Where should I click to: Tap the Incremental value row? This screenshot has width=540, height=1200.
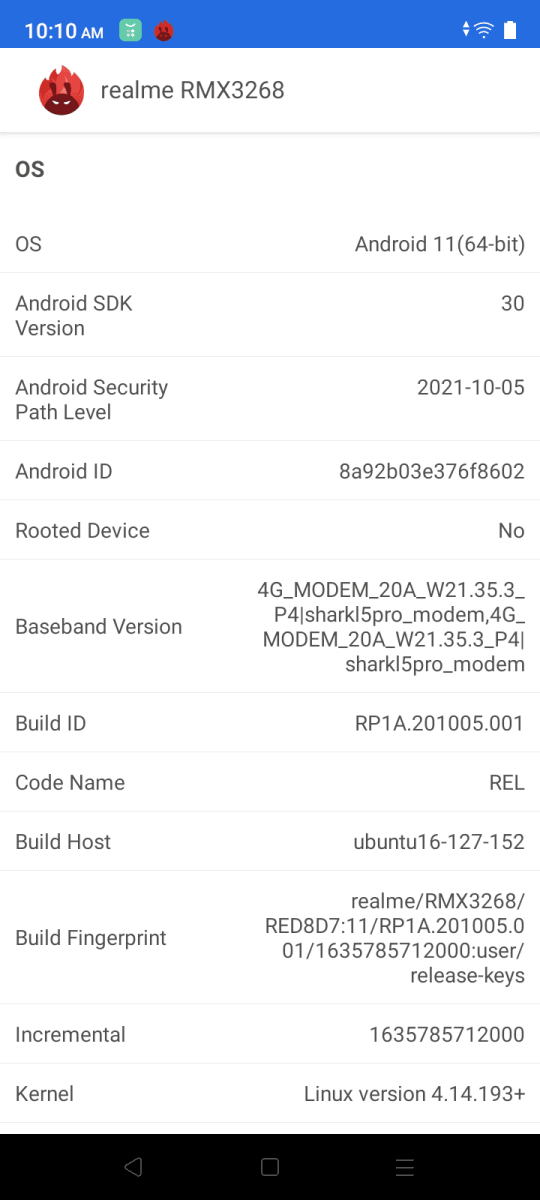point(270,1034)
